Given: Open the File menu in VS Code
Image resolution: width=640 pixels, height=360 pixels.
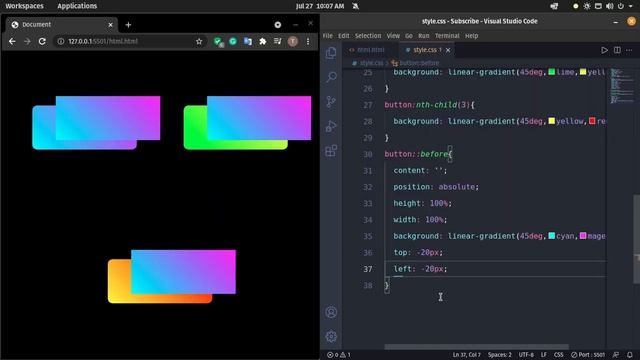Looking at the screenshot, I should (x=327, y=36).
